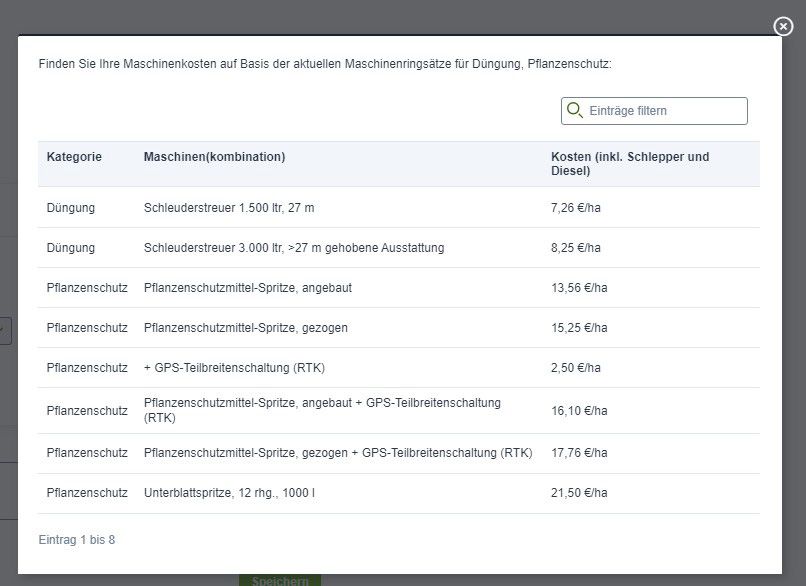Select Schleuderstreuer 1.500 ltr, 27 m row

399,208
